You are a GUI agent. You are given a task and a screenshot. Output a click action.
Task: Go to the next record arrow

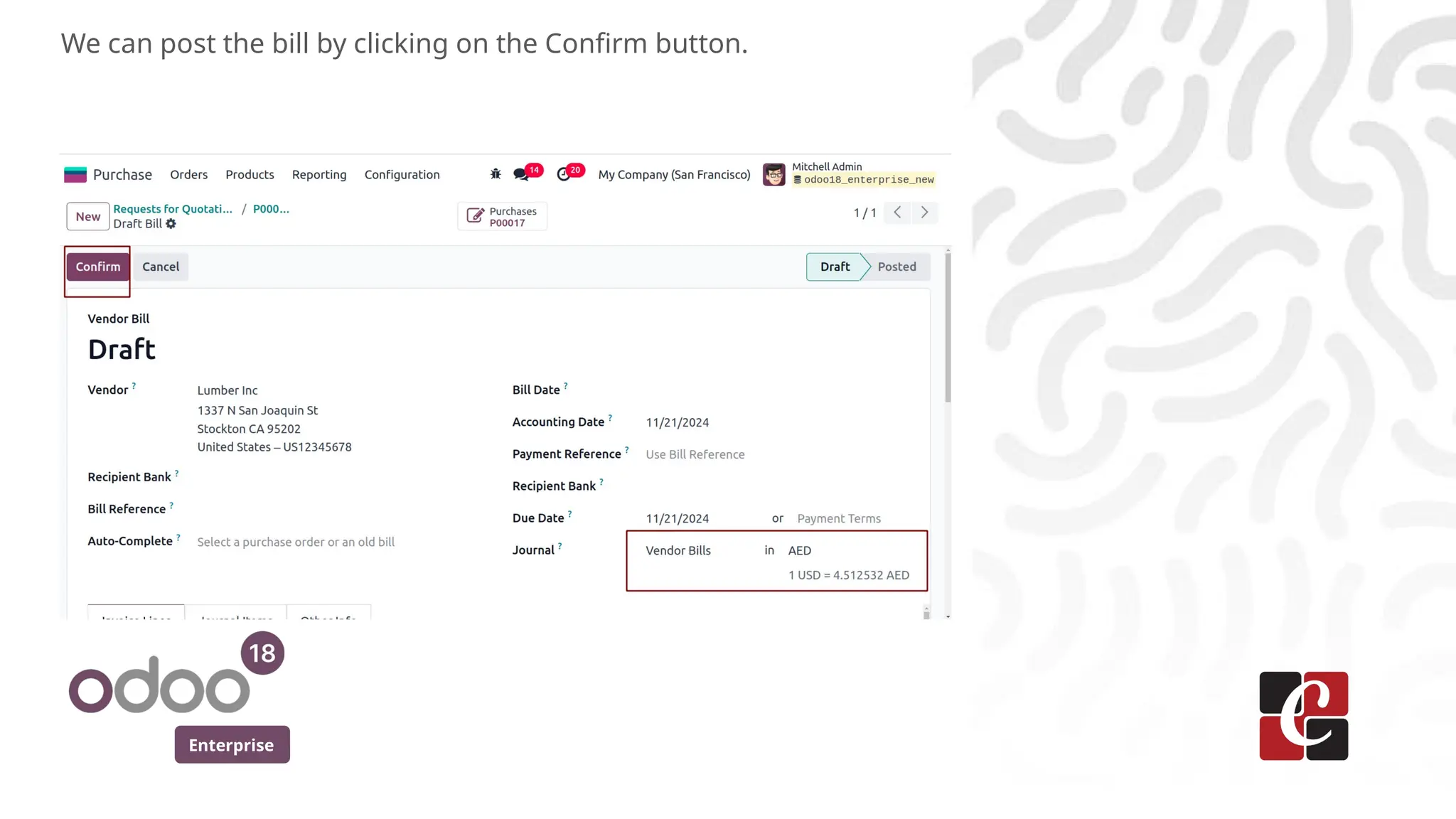(924, 213)
